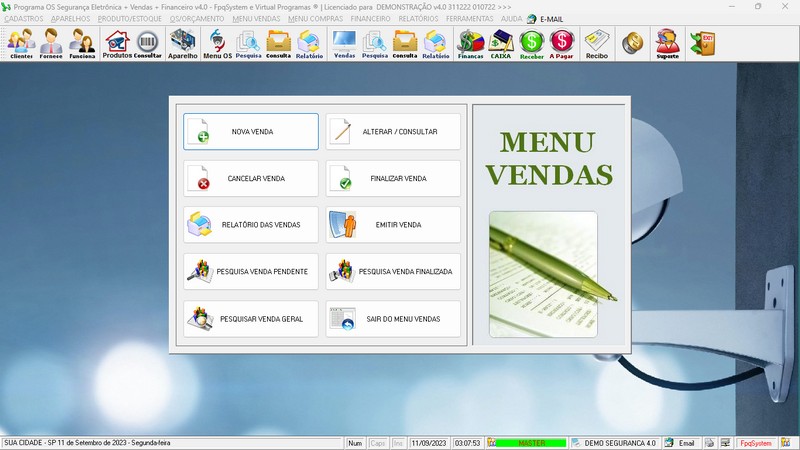Viewport: 800px width, 450px height.
Task: Click the green Receber dollar icon
Action: point(532,44)
